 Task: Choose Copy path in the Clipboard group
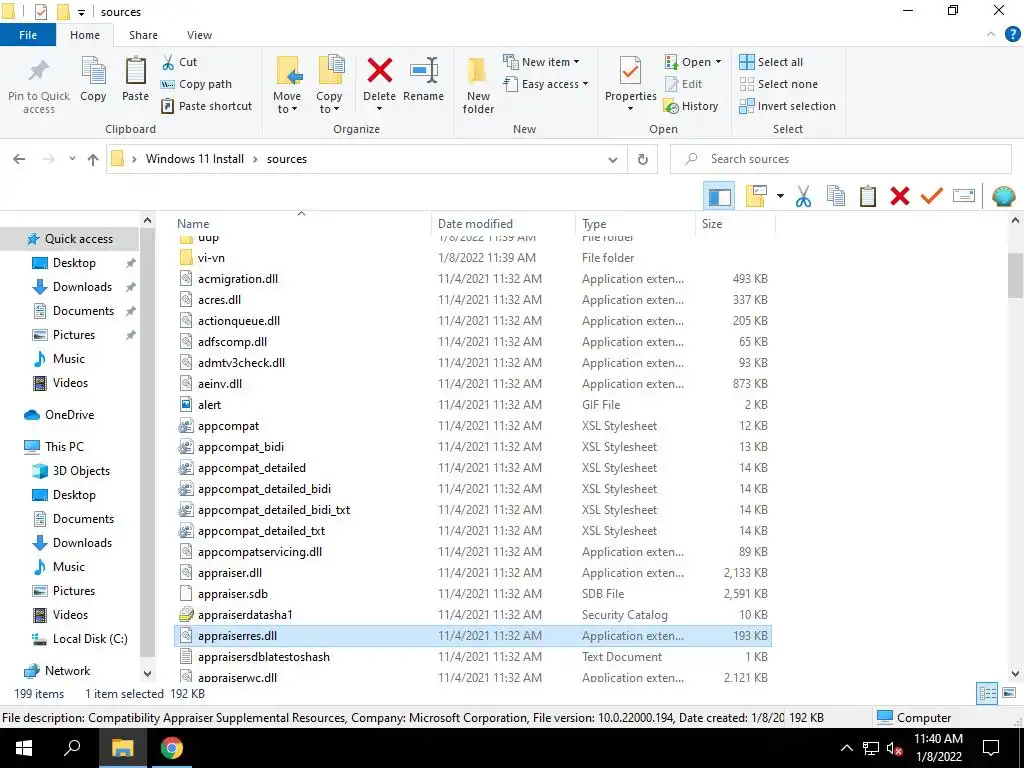pos(196,84)
